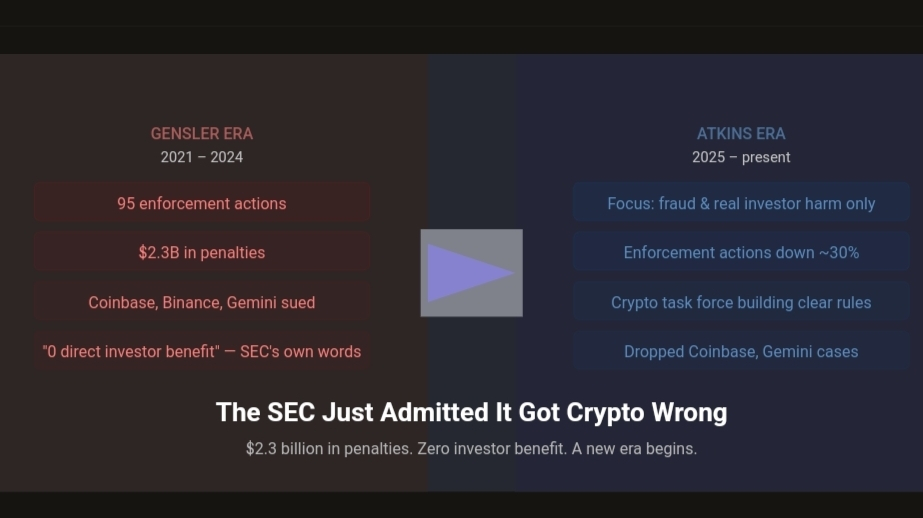Select the Coinbase, Binance, Gemini sued box
923x518 pixels.
point(202,301)
